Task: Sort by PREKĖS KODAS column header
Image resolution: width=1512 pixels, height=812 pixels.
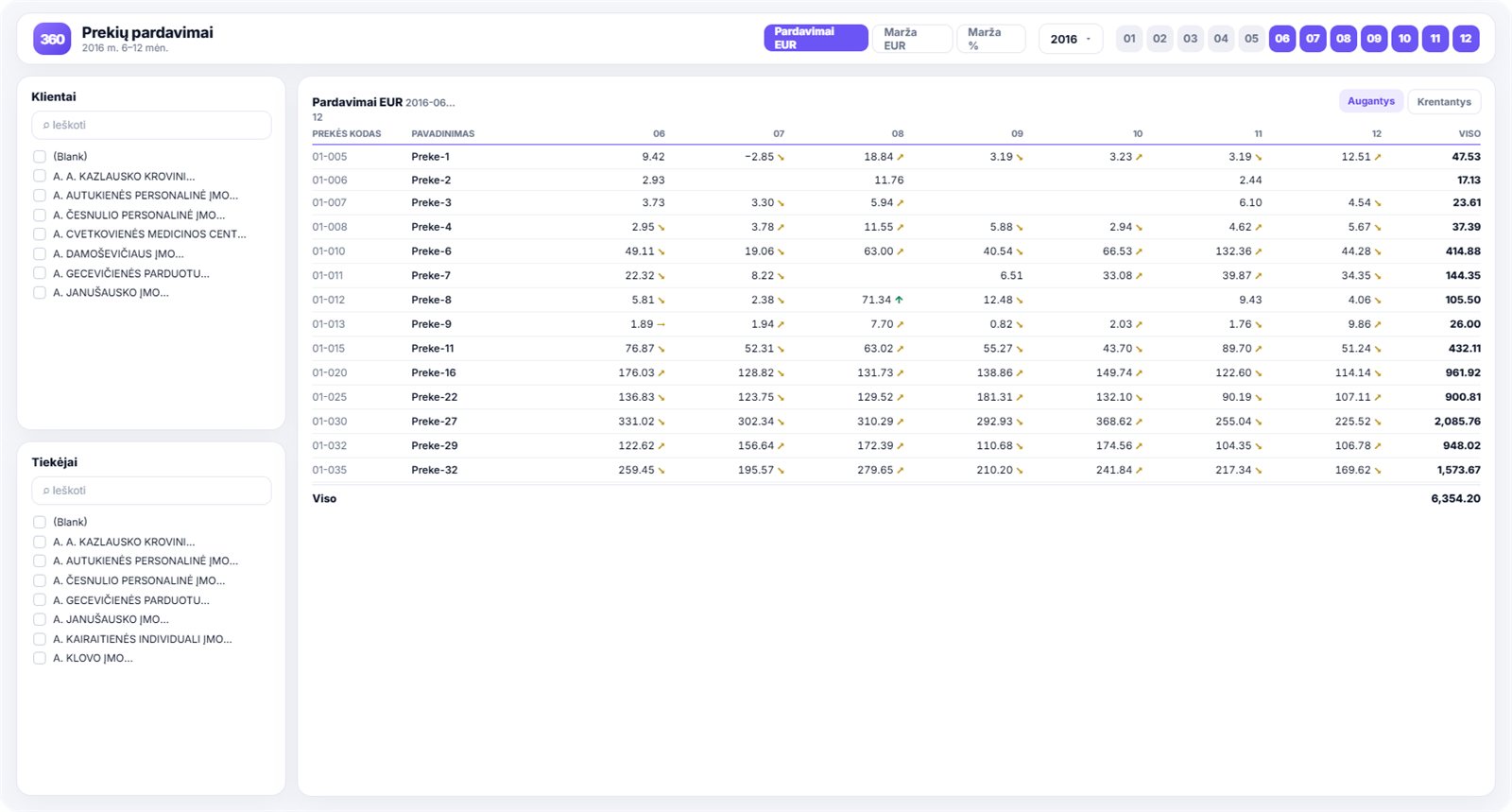Action: tap(347, 134)
